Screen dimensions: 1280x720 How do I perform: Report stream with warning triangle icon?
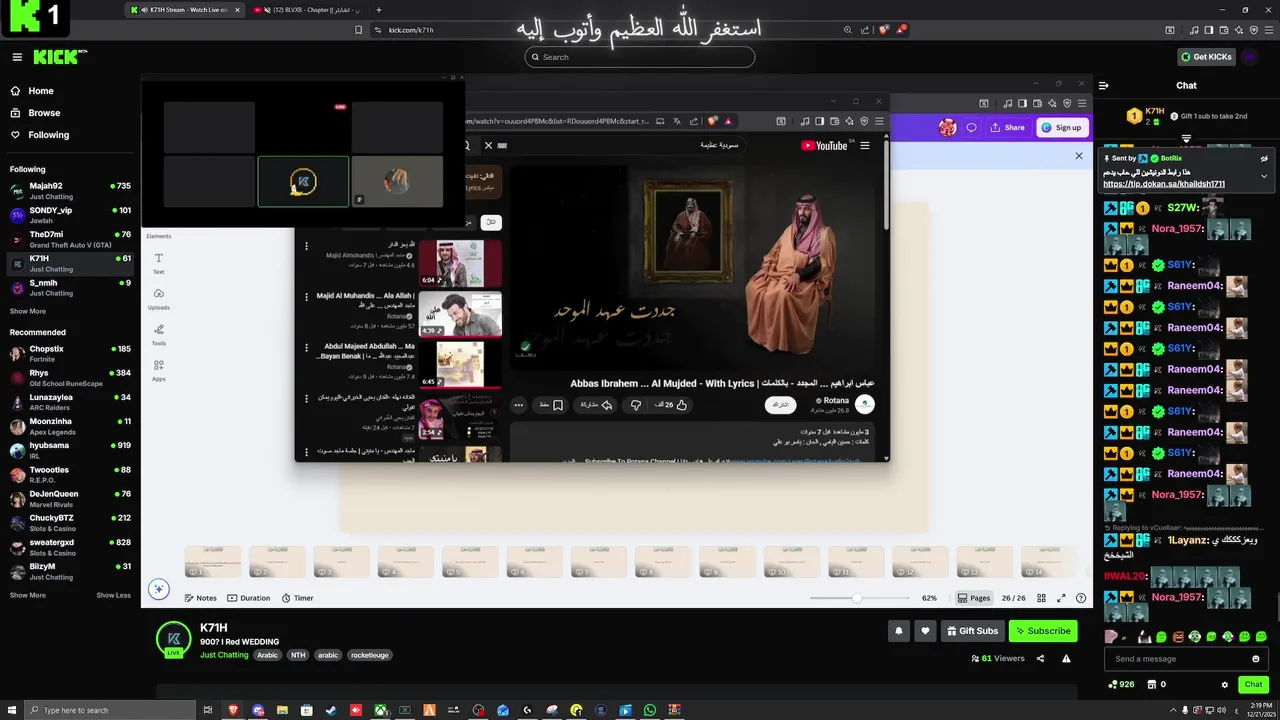(x=1067, y=659)
